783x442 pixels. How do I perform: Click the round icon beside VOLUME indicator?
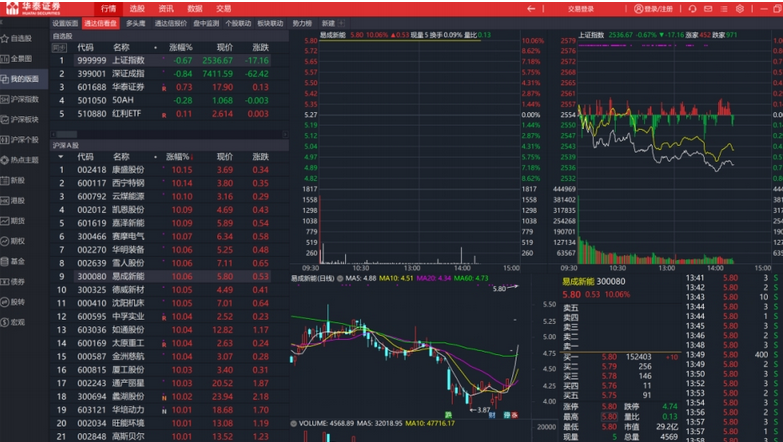coord(294,424)
